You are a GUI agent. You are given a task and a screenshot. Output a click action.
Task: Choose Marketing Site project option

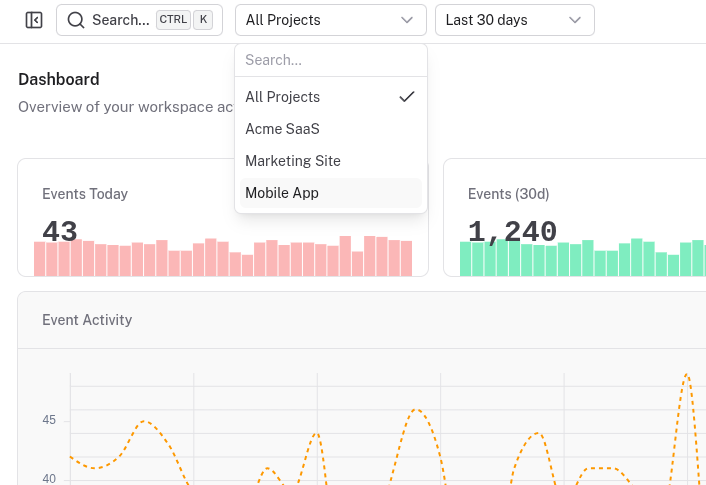(x=293, y=161)
